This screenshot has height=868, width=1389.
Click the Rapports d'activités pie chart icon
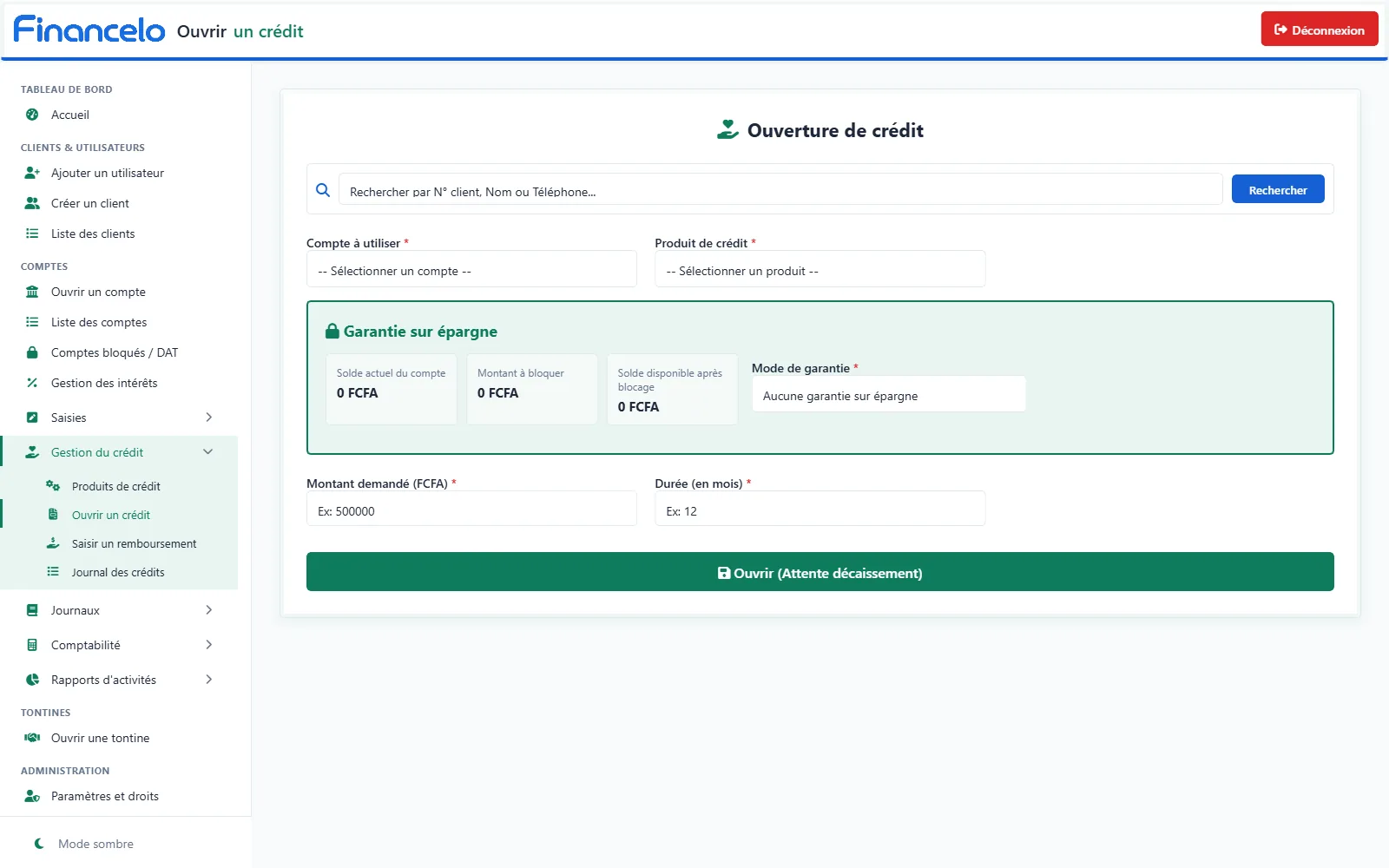pos(32,680)
